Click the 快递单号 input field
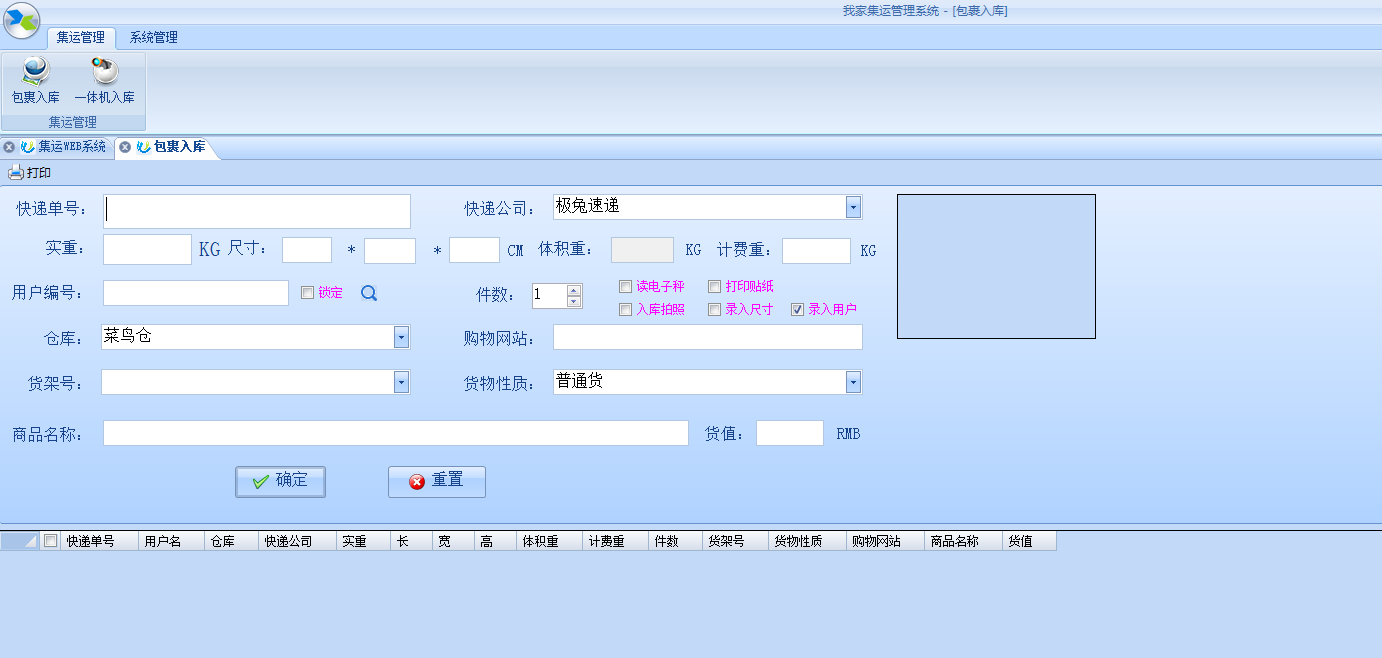The width and height of the screenshot is (1382, 658). tap(257, 211)
